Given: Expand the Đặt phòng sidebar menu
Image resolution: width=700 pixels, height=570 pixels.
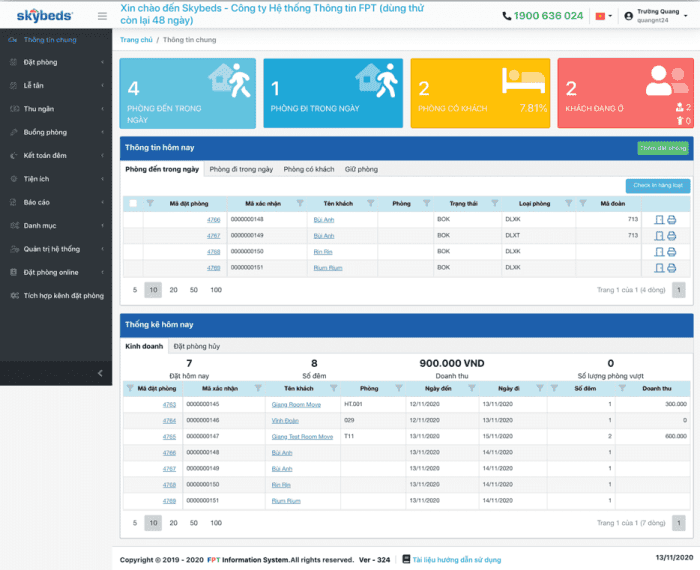Looking at the screenshot, I should tap(56, 62).
